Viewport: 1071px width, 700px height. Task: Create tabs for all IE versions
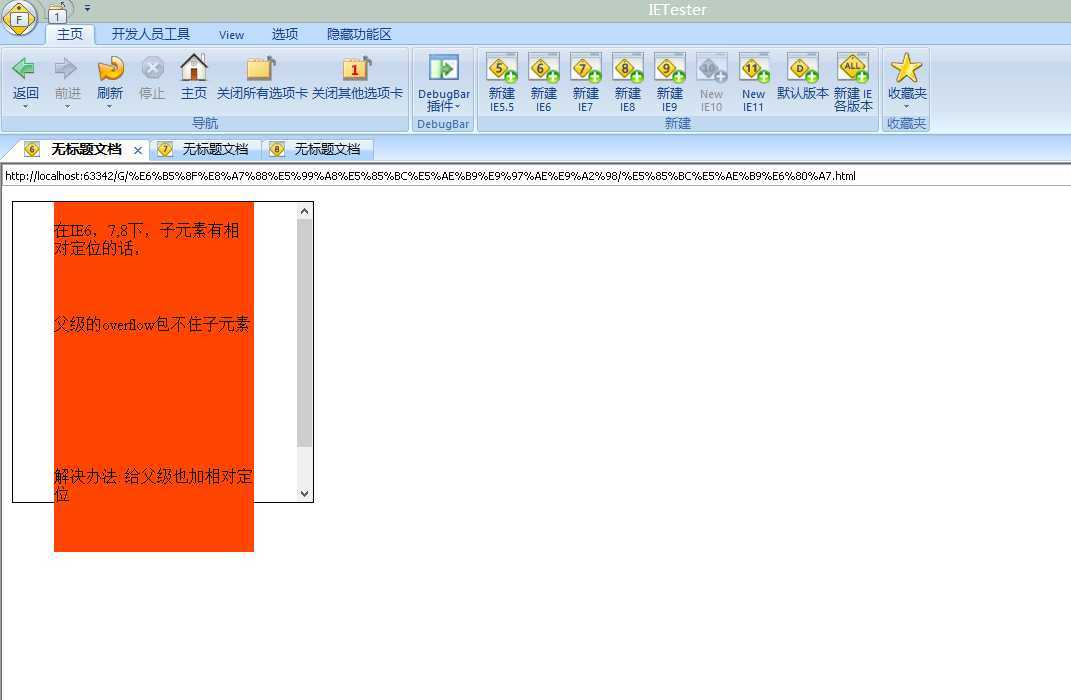853,68
